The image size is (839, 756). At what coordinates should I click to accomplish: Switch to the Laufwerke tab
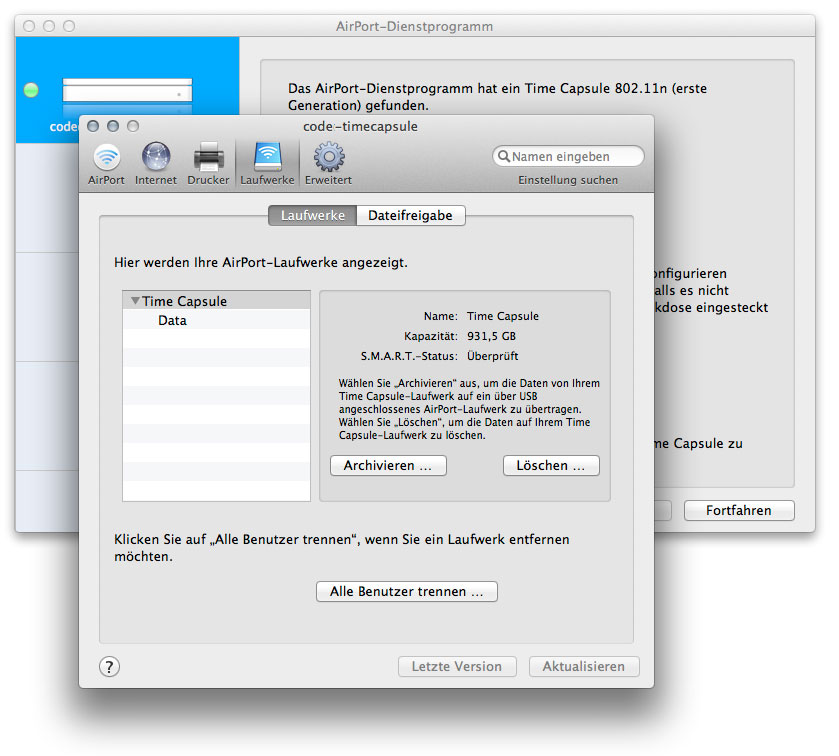click(x=313, y=215)
